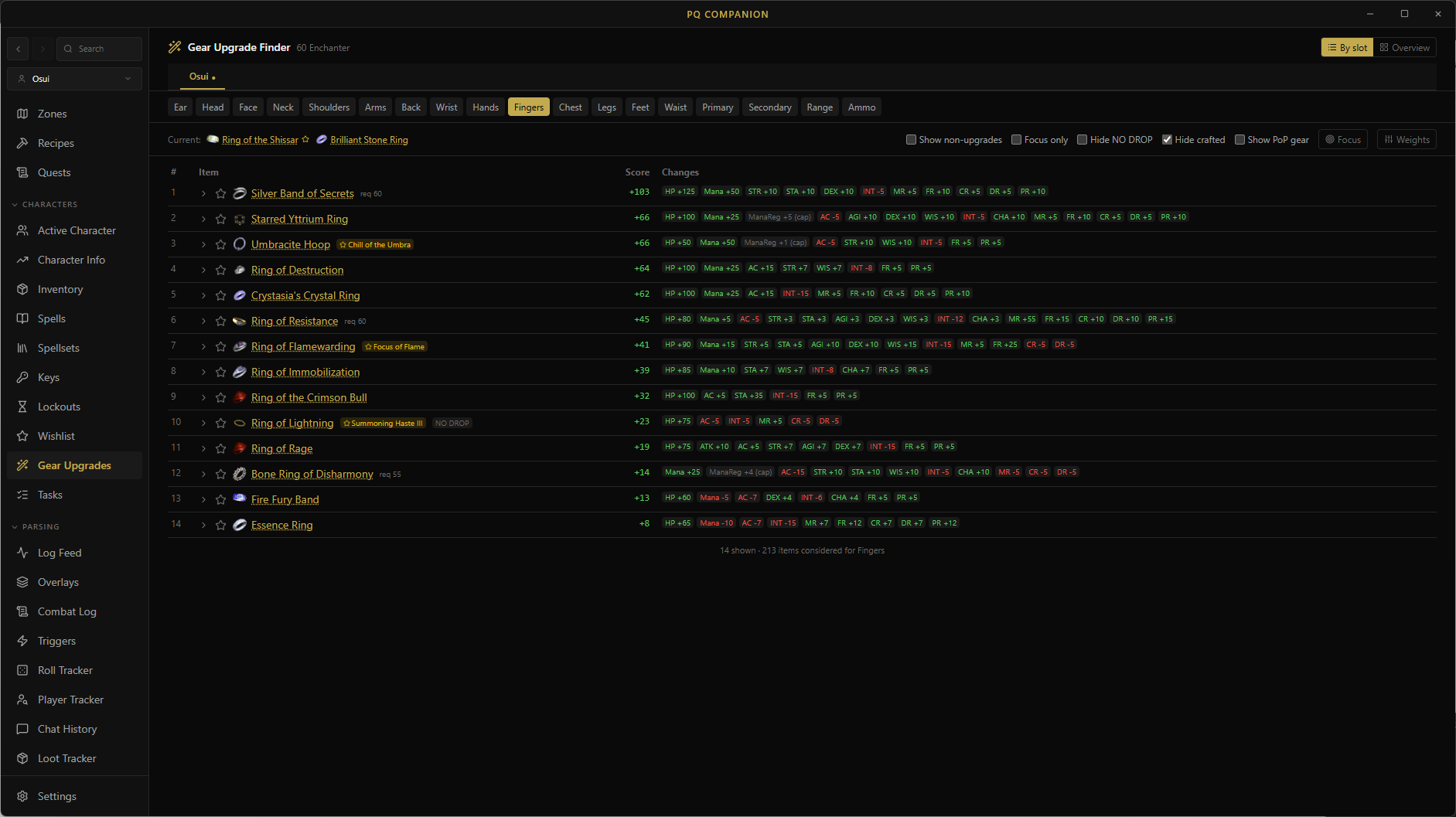The image size is (1456, 817).
Task: Select the Chest slot tab
Action: pyautogui.click(x=571, y=107)
